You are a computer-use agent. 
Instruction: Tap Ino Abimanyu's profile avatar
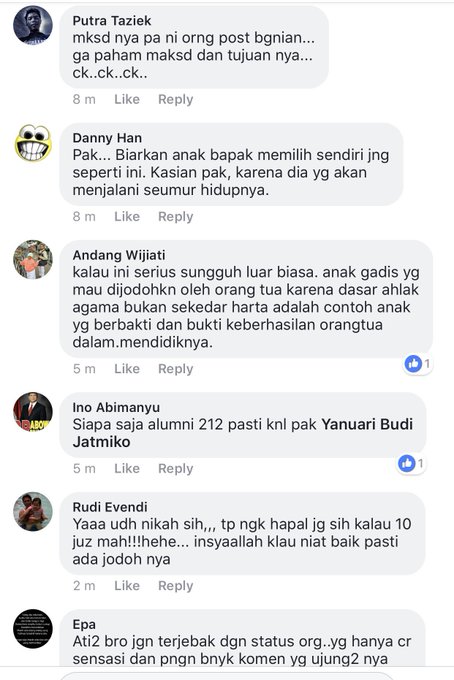[33, 412]
